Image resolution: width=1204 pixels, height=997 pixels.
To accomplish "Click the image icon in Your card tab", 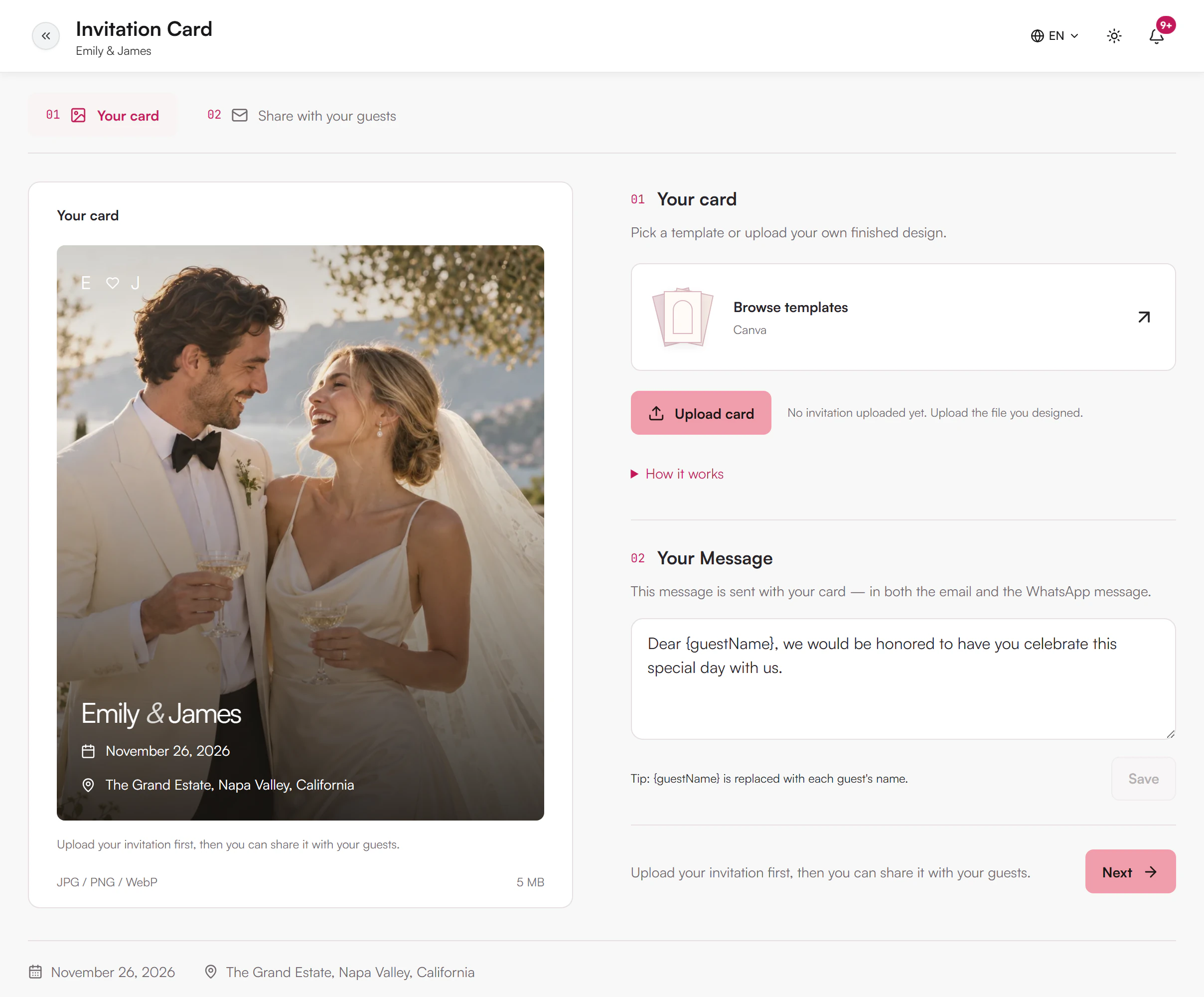I will point(79,115).
